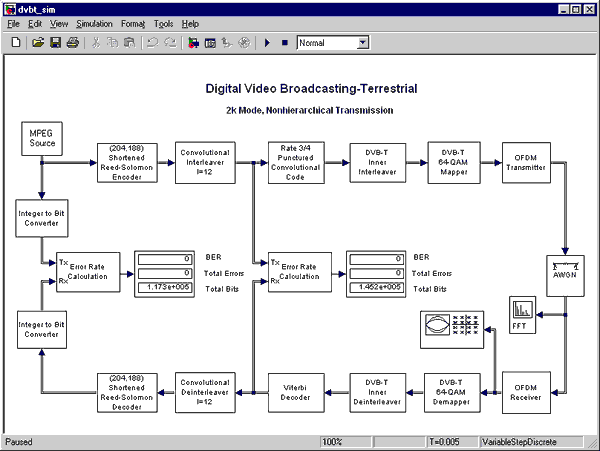
Task: Click the 2k Mode, Nonhierarchical Transmission subtitle
Action: point(310,111)
